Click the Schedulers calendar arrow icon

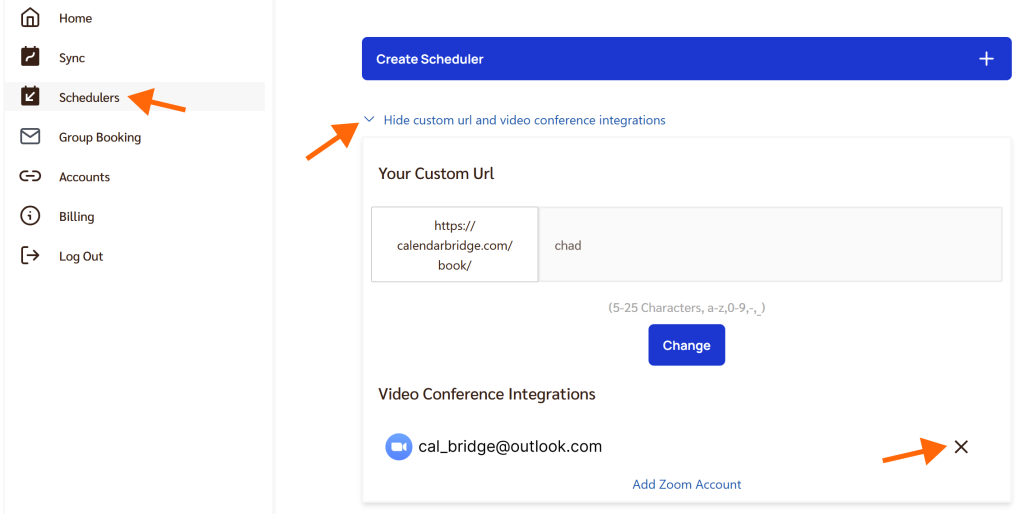coord(30,97)
